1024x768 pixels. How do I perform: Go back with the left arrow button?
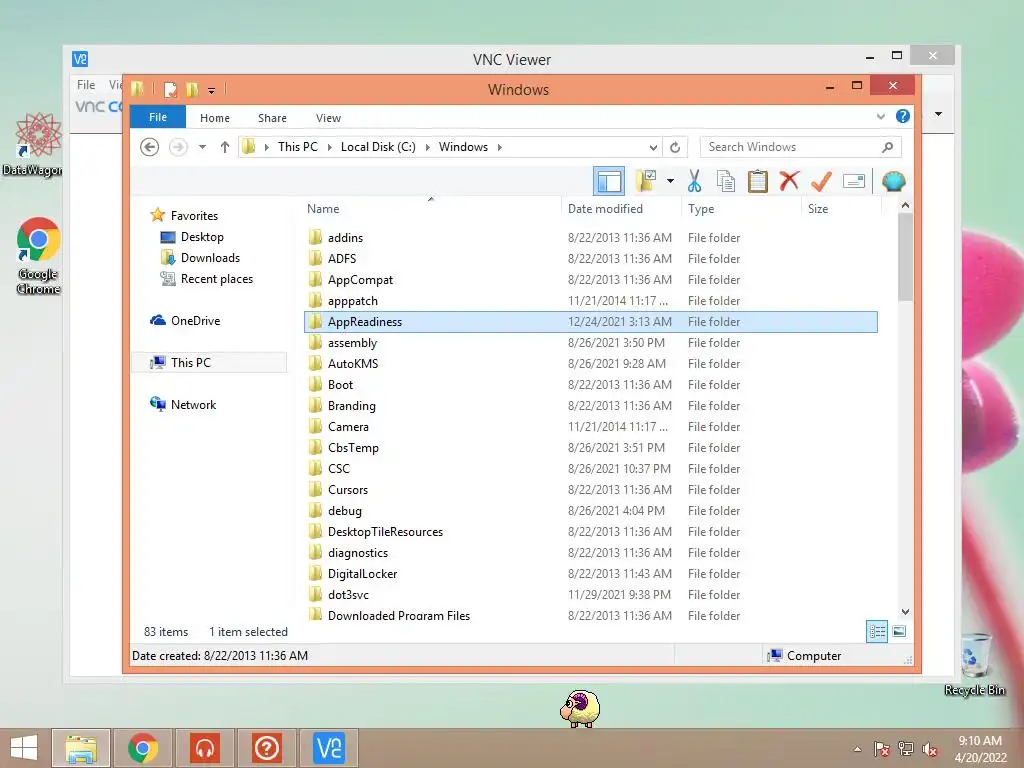click(150, 147)
